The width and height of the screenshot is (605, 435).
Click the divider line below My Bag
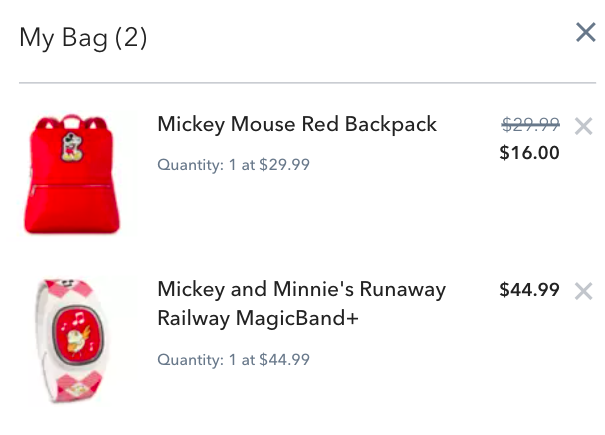pos(307,82)
